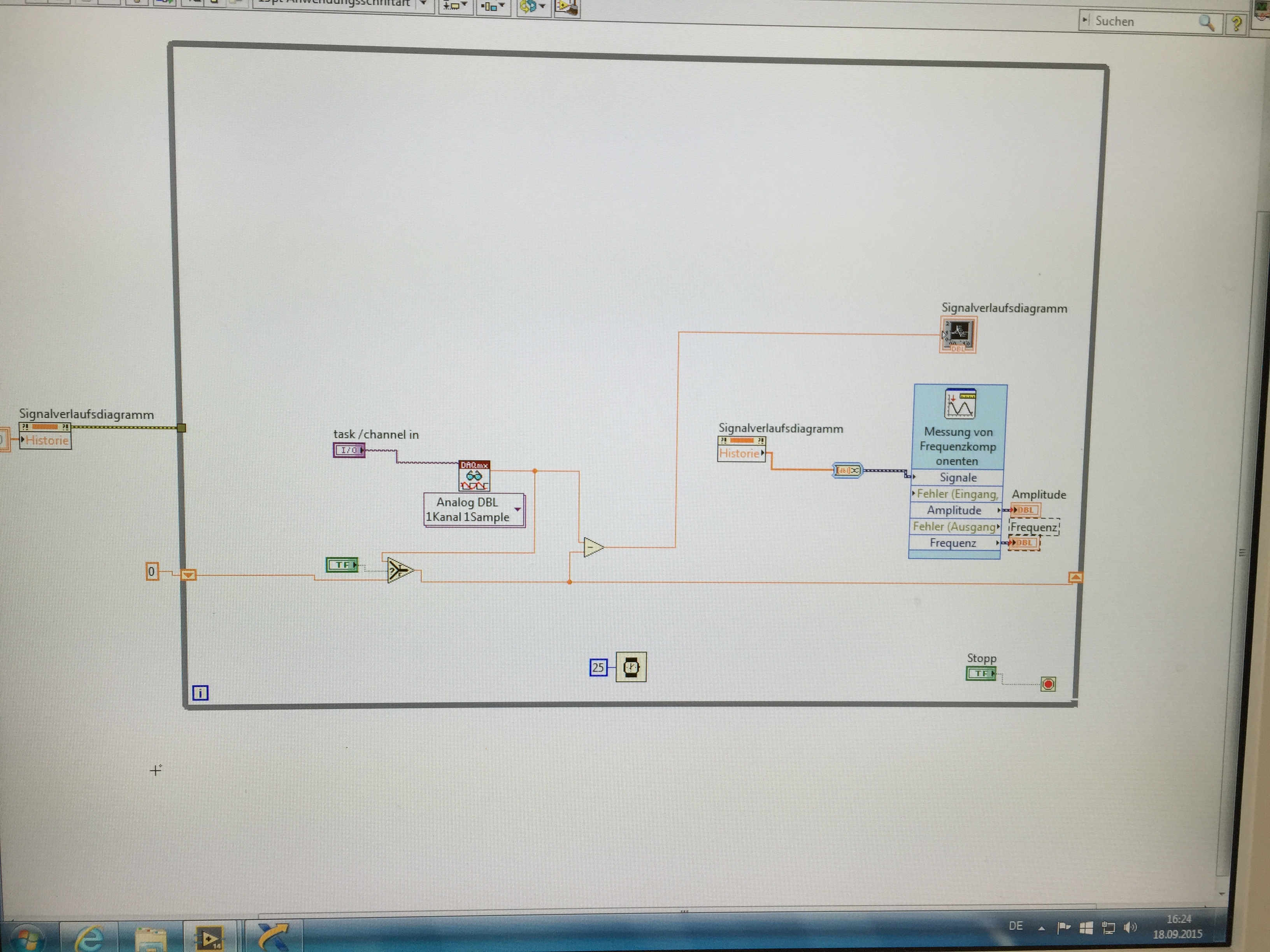Click the TF boolean control near Select
This screenshot has width=1270, height=952.
[x=342, y=565]
